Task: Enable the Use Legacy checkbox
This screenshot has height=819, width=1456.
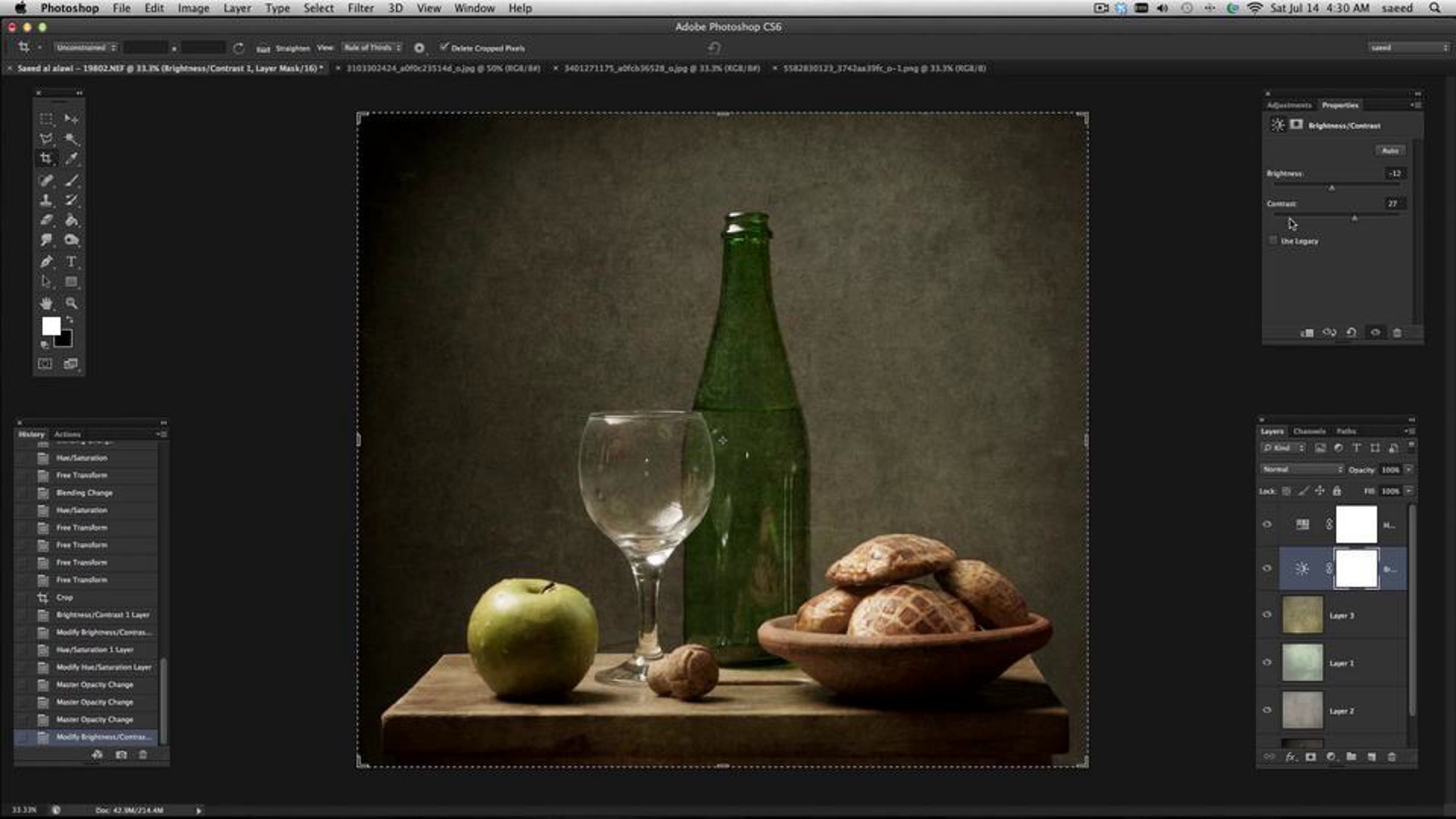Action: pyautogui.click(x=1273, y=241)
